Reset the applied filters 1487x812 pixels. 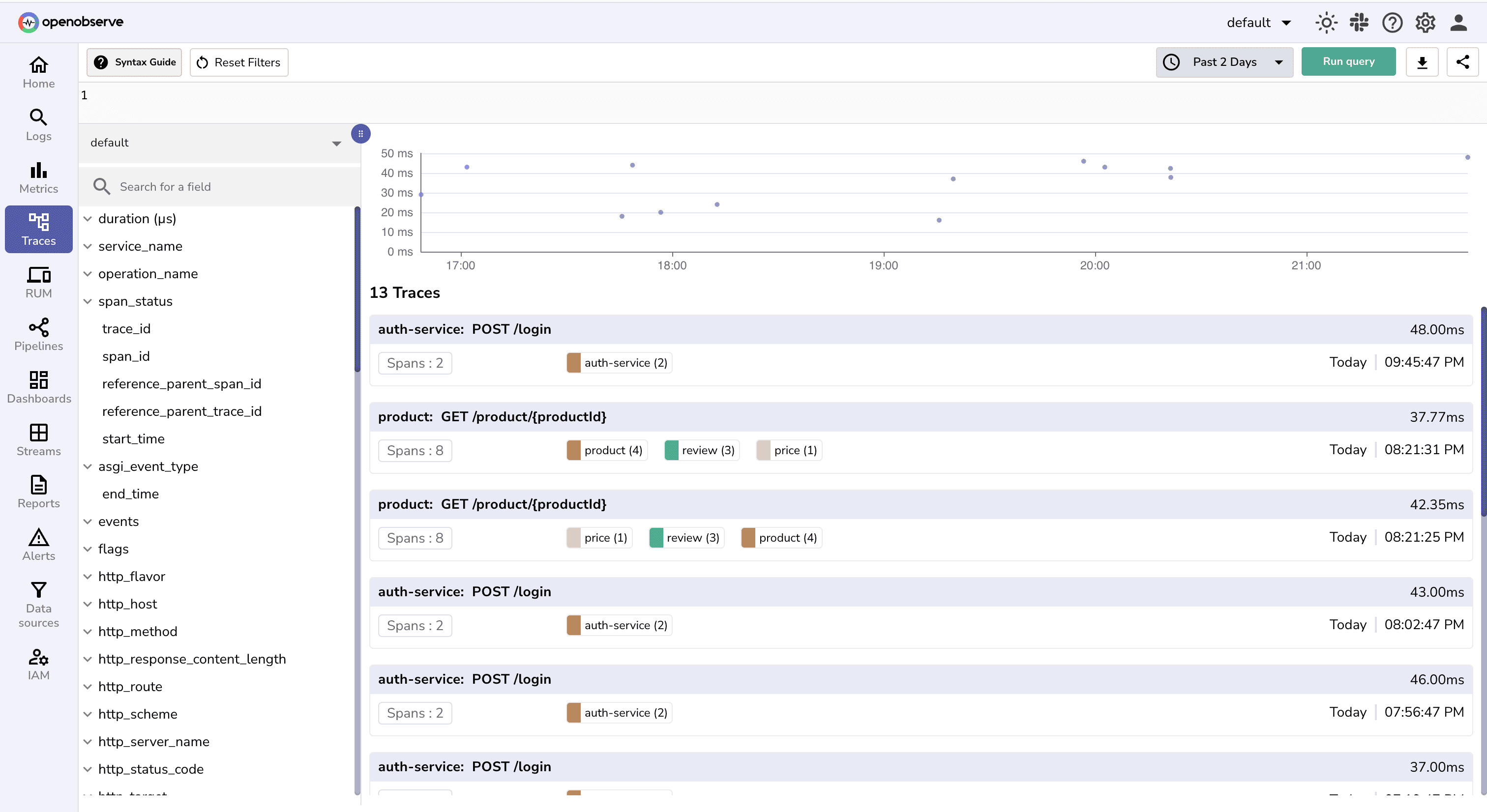coord(238,62)
